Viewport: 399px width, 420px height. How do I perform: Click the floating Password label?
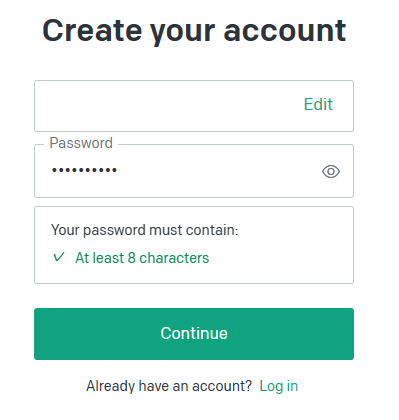81,143
